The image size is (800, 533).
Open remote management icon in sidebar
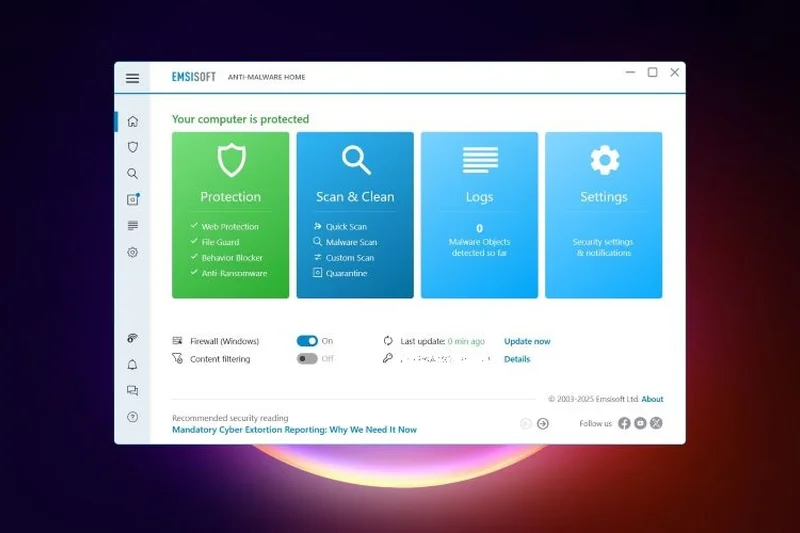tap(133, 338)
